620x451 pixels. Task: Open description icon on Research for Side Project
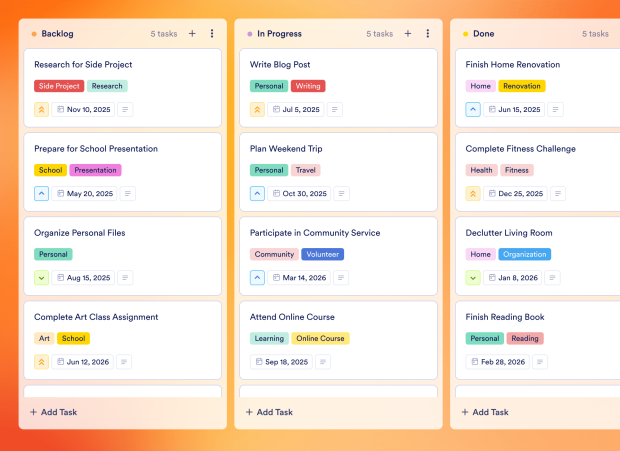(x=125, y=109)
